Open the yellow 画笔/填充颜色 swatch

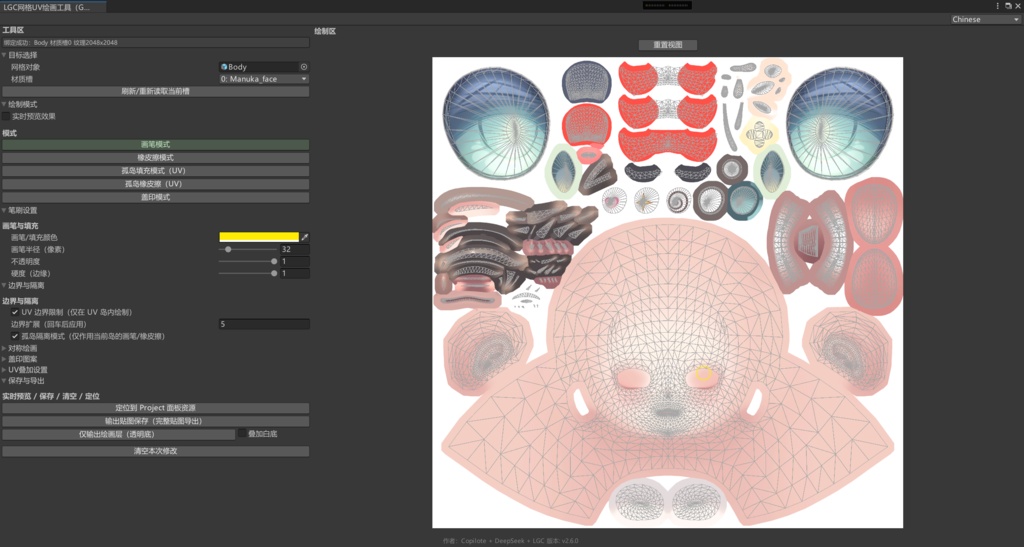[x=259, y=237]
